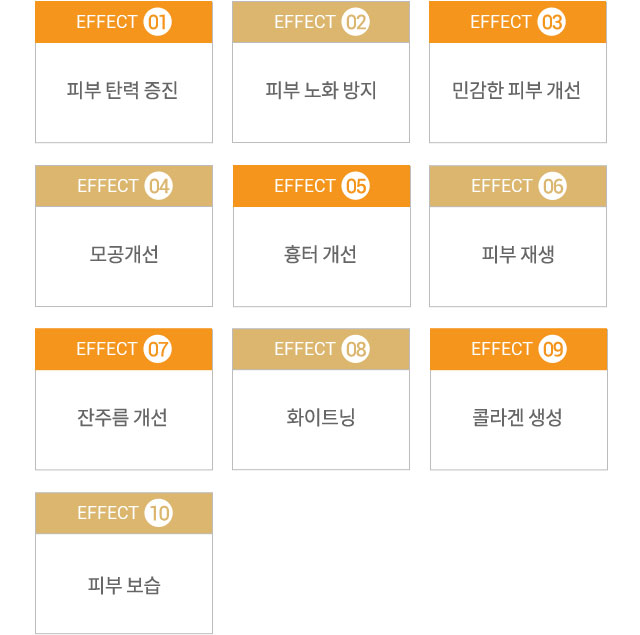Click the 피부 보습 card text

coord(124,585)
